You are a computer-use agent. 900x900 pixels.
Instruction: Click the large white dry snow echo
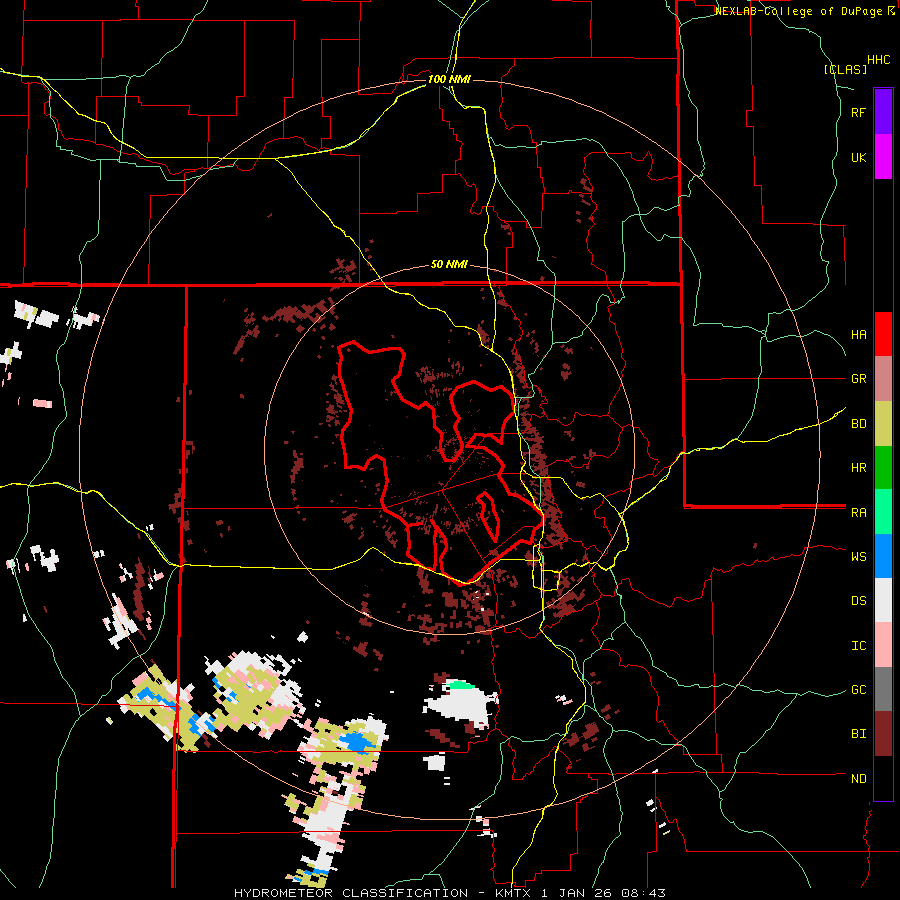click(460, 705)
